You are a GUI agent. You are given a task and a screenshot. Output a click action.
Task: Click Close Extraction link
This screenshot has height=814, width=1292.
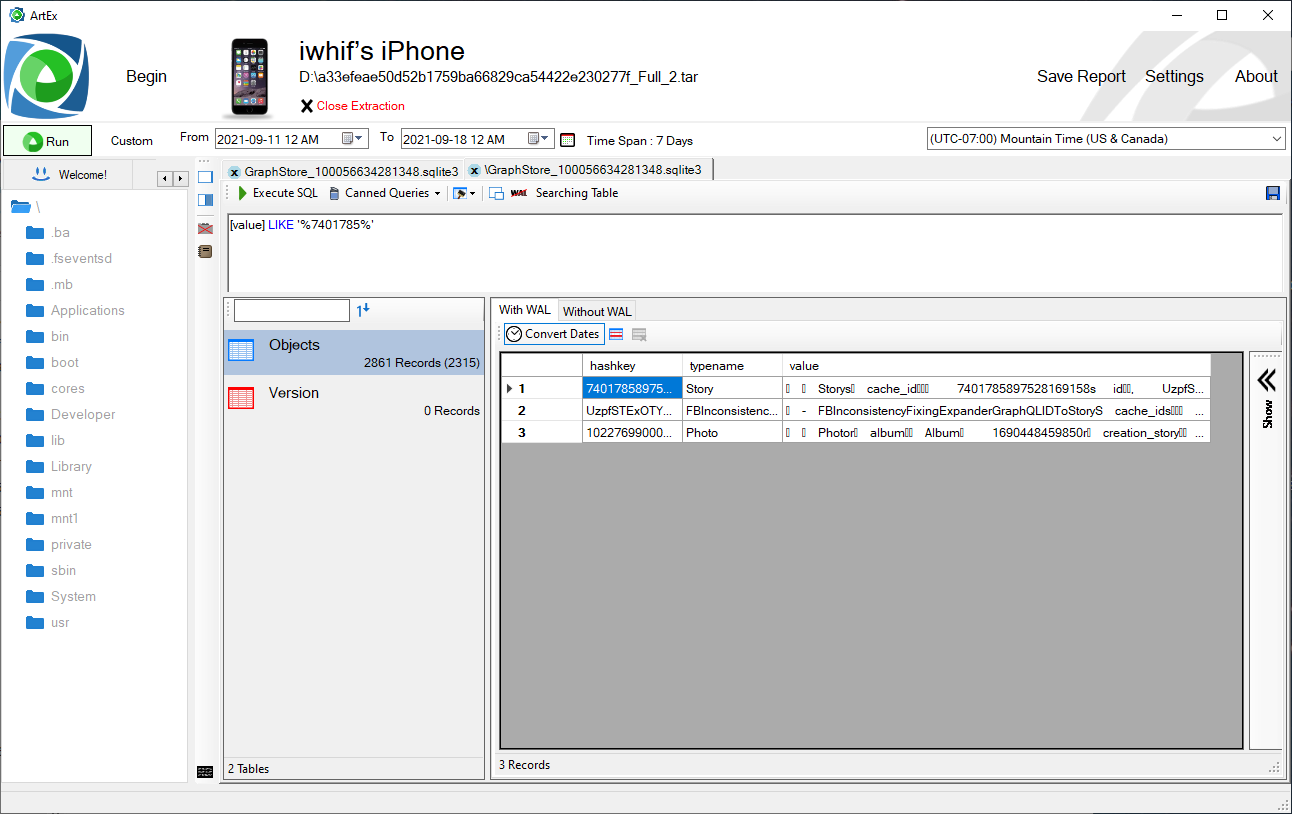352,106
